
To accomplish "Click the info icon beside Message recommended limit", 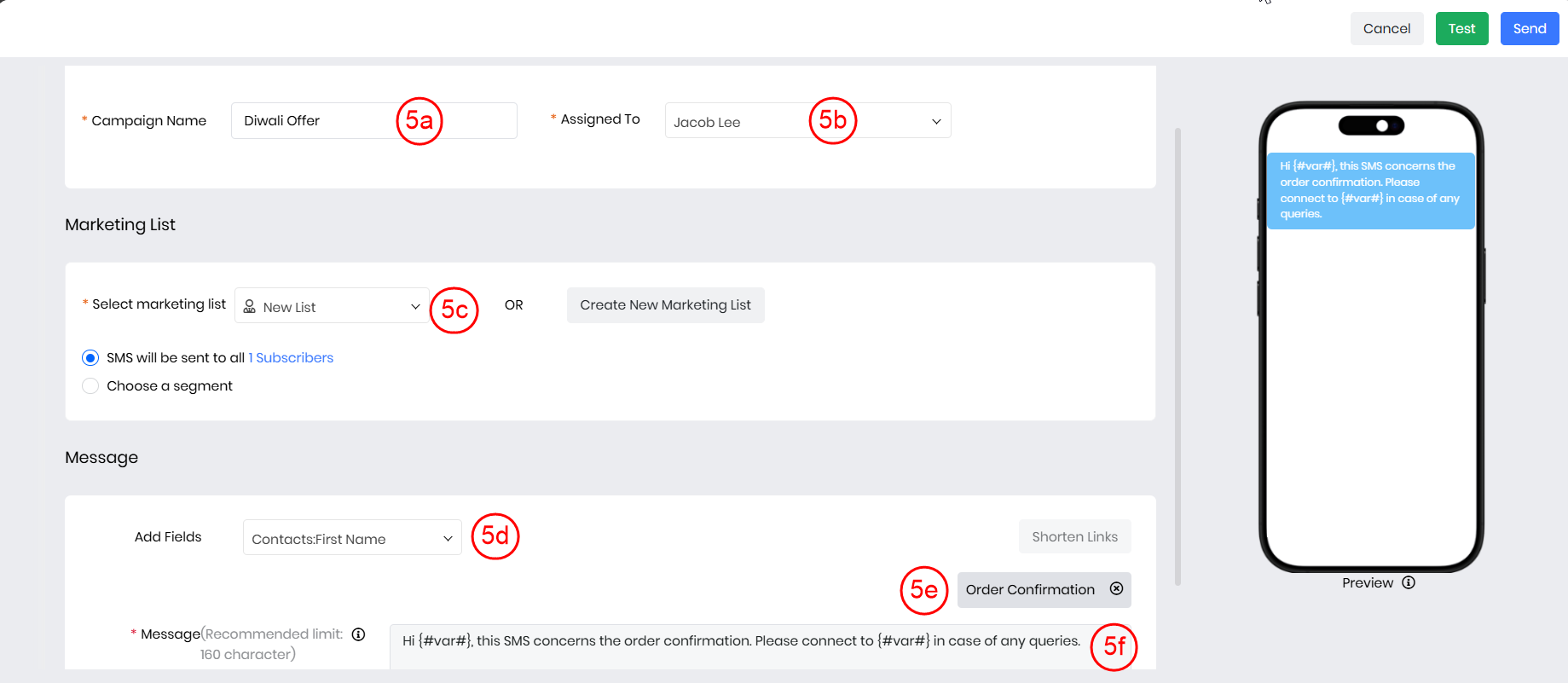I will pyautogui.click(x=358, y=634).
